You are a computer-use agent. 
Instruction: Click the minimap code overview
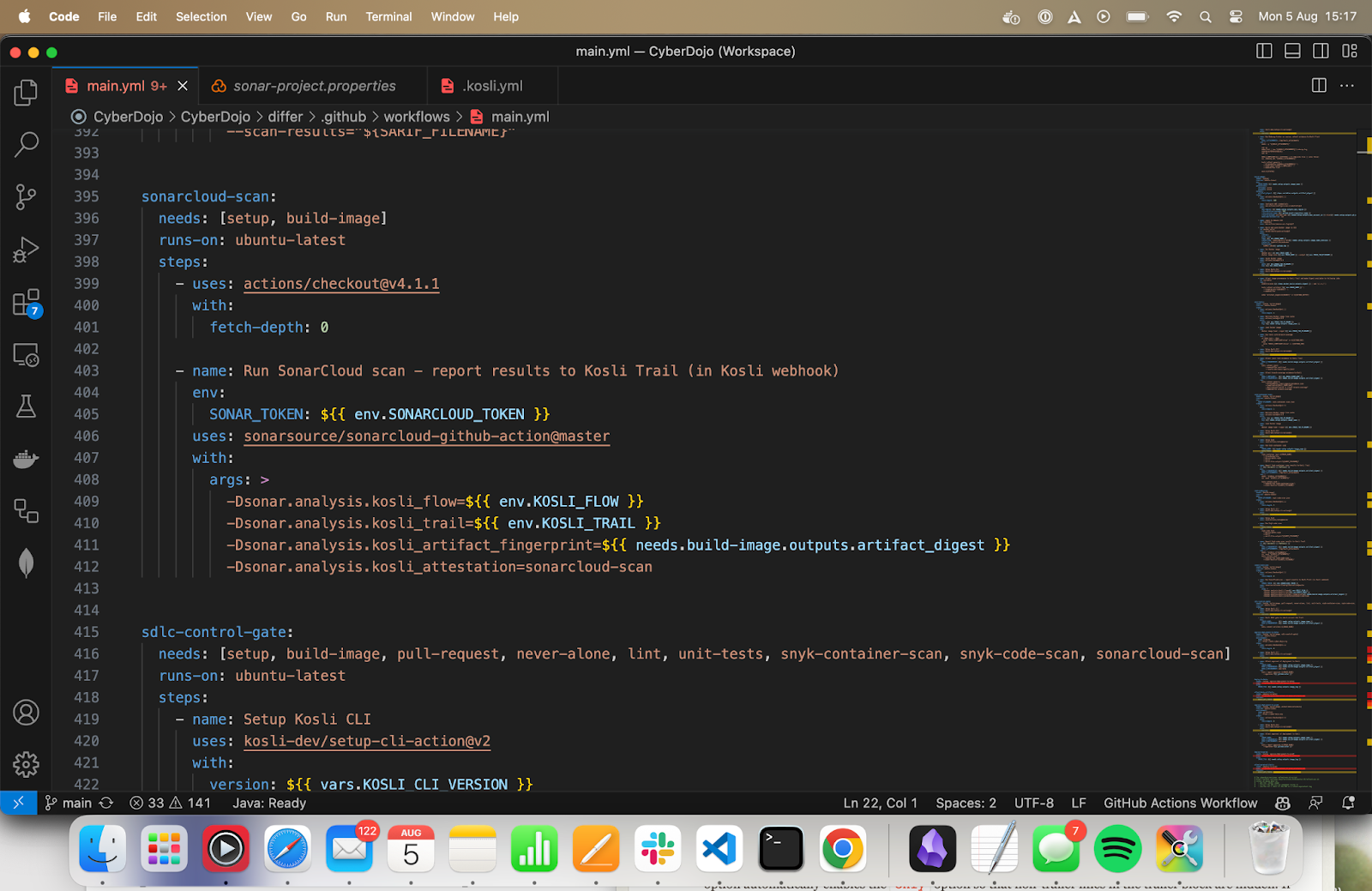click(1303, 459)
